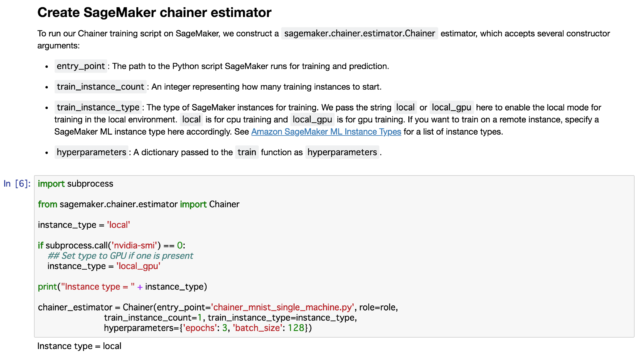The width and height of the screenshot is (640, 360).
Task: Click the entry_point bullet label
Action: [80, 66]
